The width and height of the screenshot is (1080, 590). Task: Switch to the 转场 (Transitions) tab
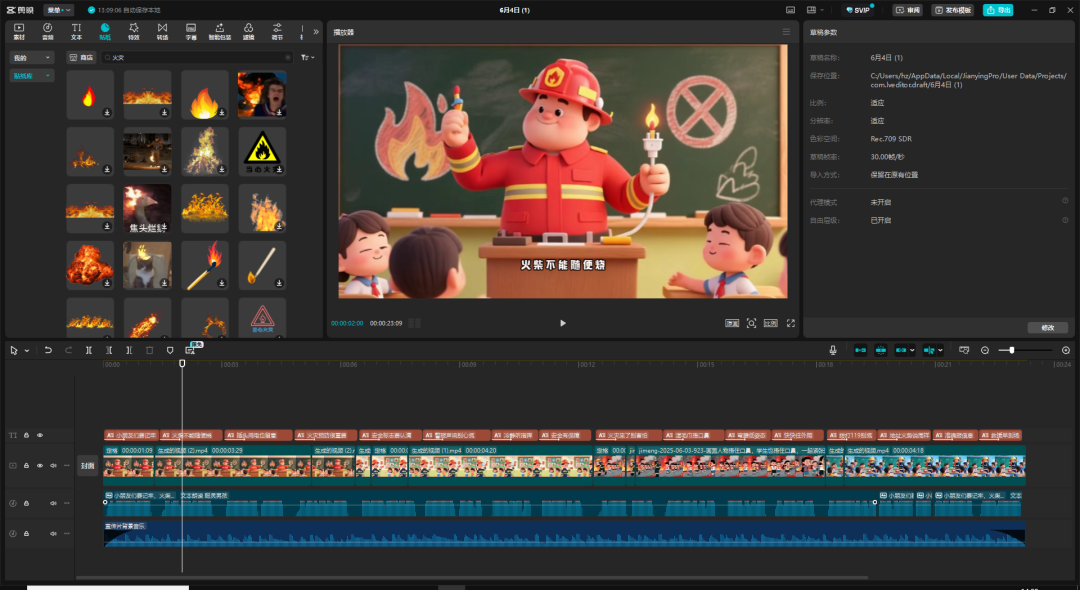[162, 31]
